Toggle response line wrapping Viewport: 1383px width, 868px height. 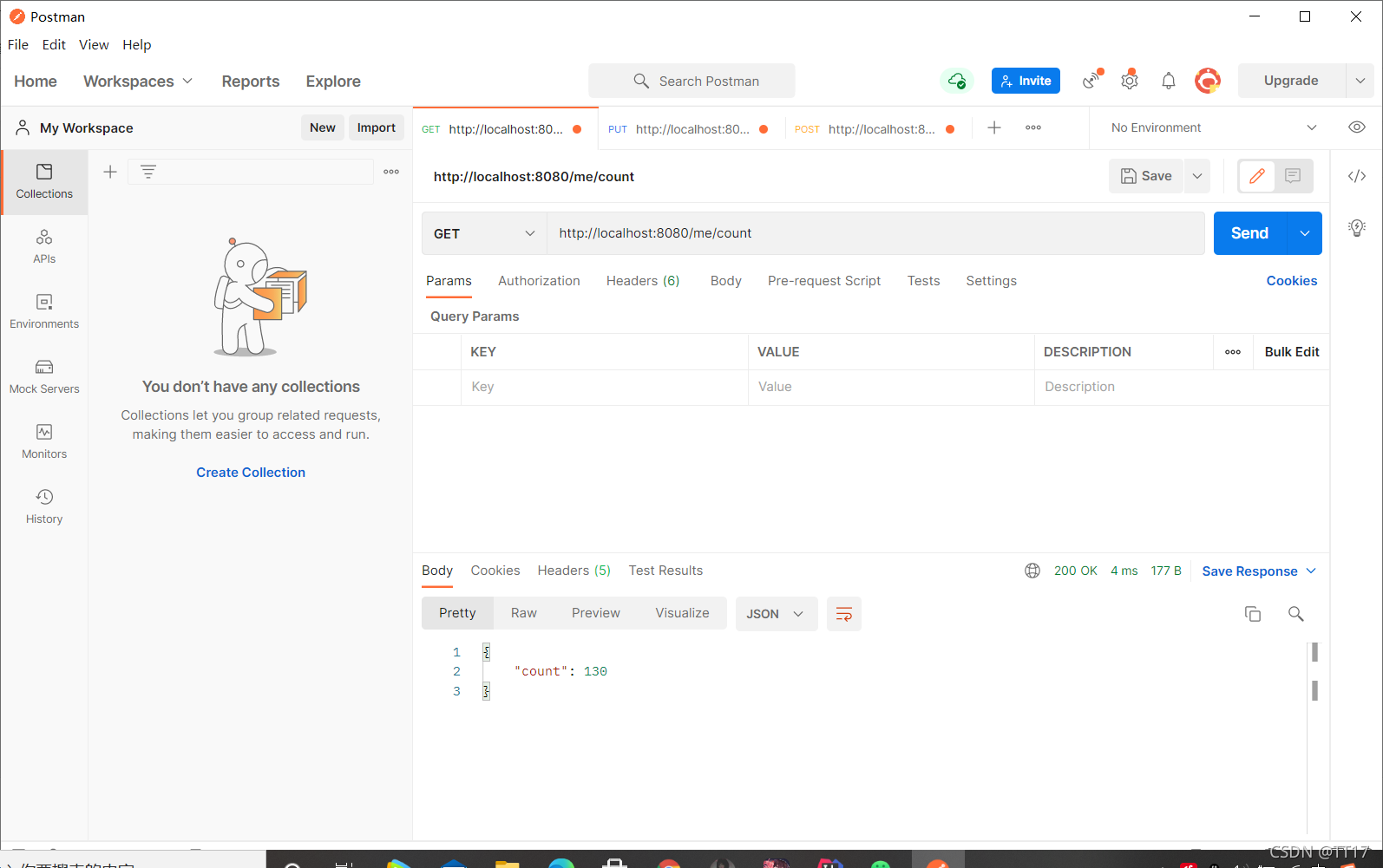tap(843, 614)
